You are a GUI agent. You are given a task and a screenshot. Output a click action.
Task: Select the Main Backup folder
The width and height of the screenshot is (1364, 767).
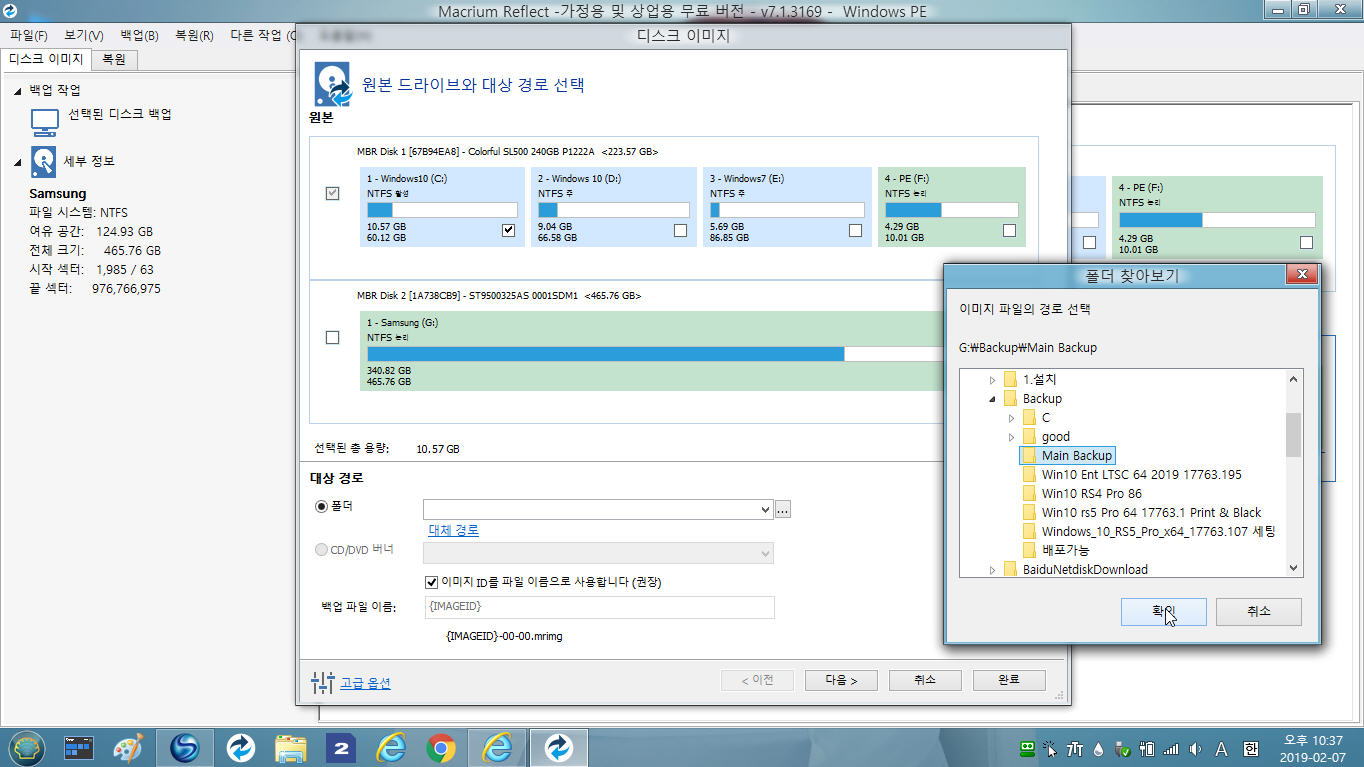(1077, 456)
